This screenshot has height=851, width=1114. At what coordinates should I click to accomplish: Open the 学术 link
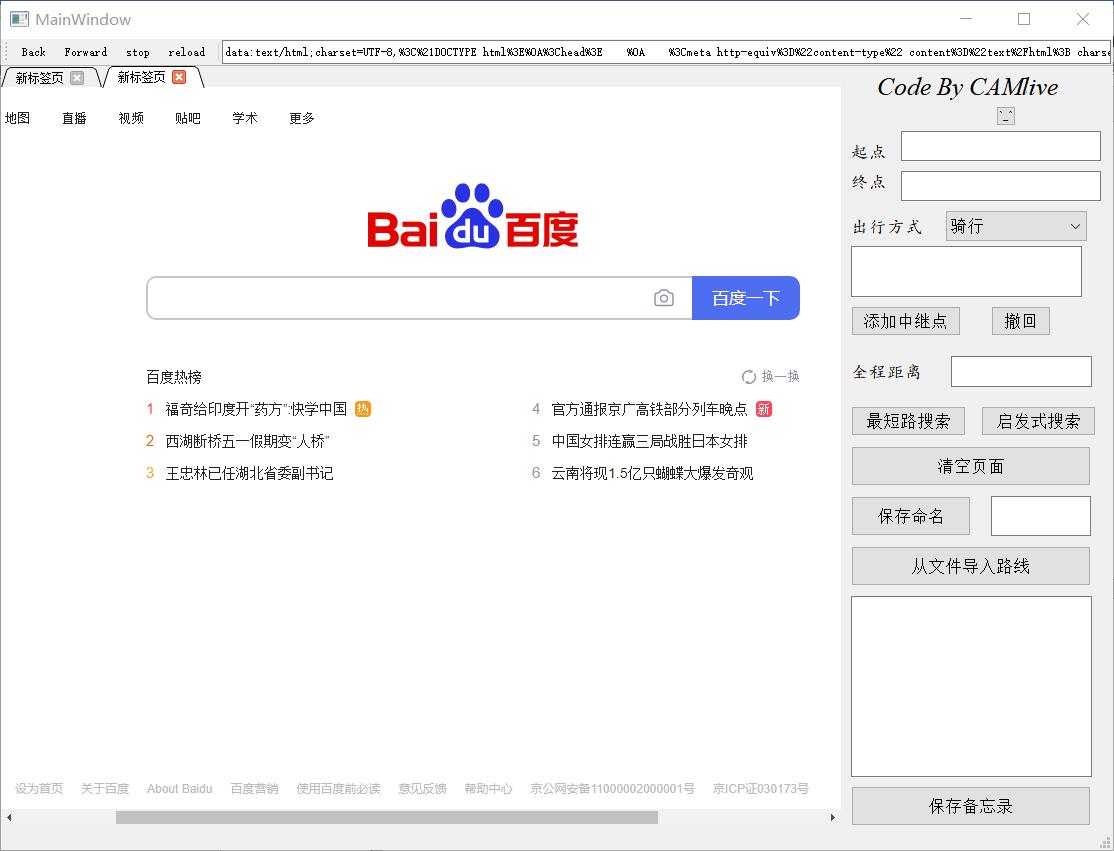pyautogui.click(x=244, y=118)
